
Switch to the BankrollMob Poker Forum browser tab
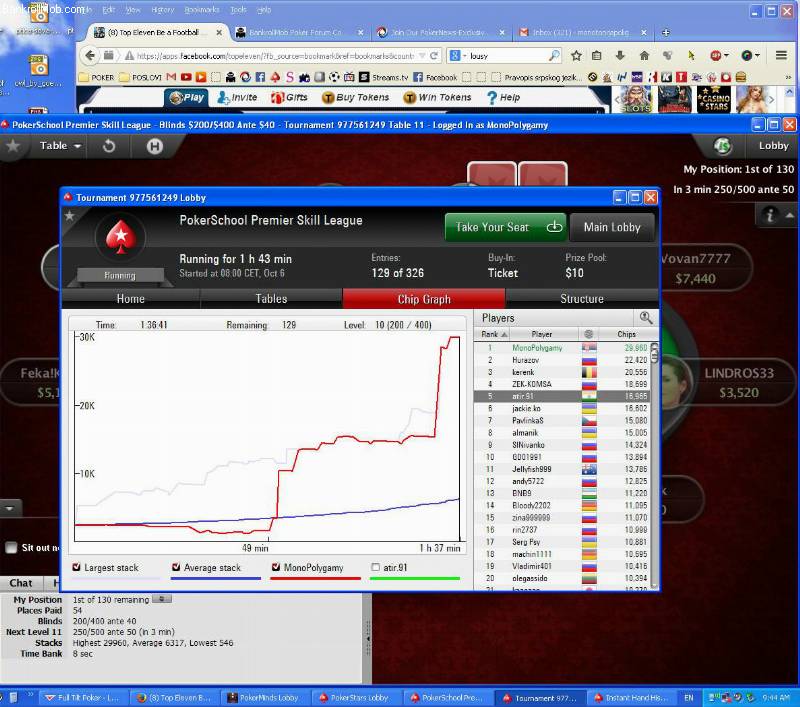coord(300,33)
